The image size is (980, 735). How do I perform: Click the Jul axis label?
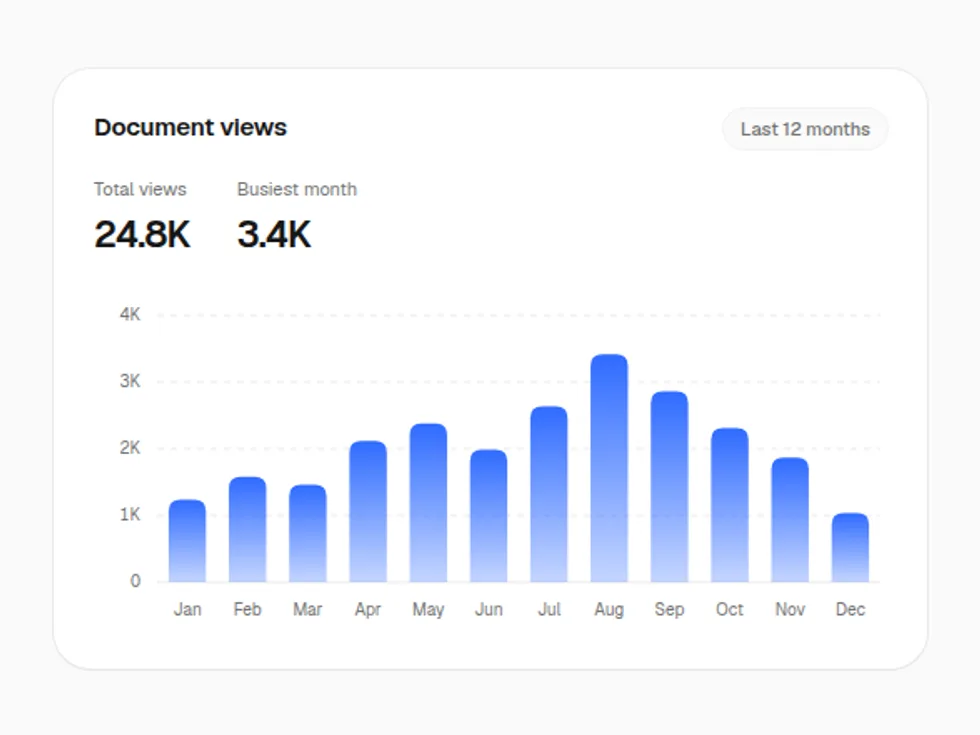(549, 609)
